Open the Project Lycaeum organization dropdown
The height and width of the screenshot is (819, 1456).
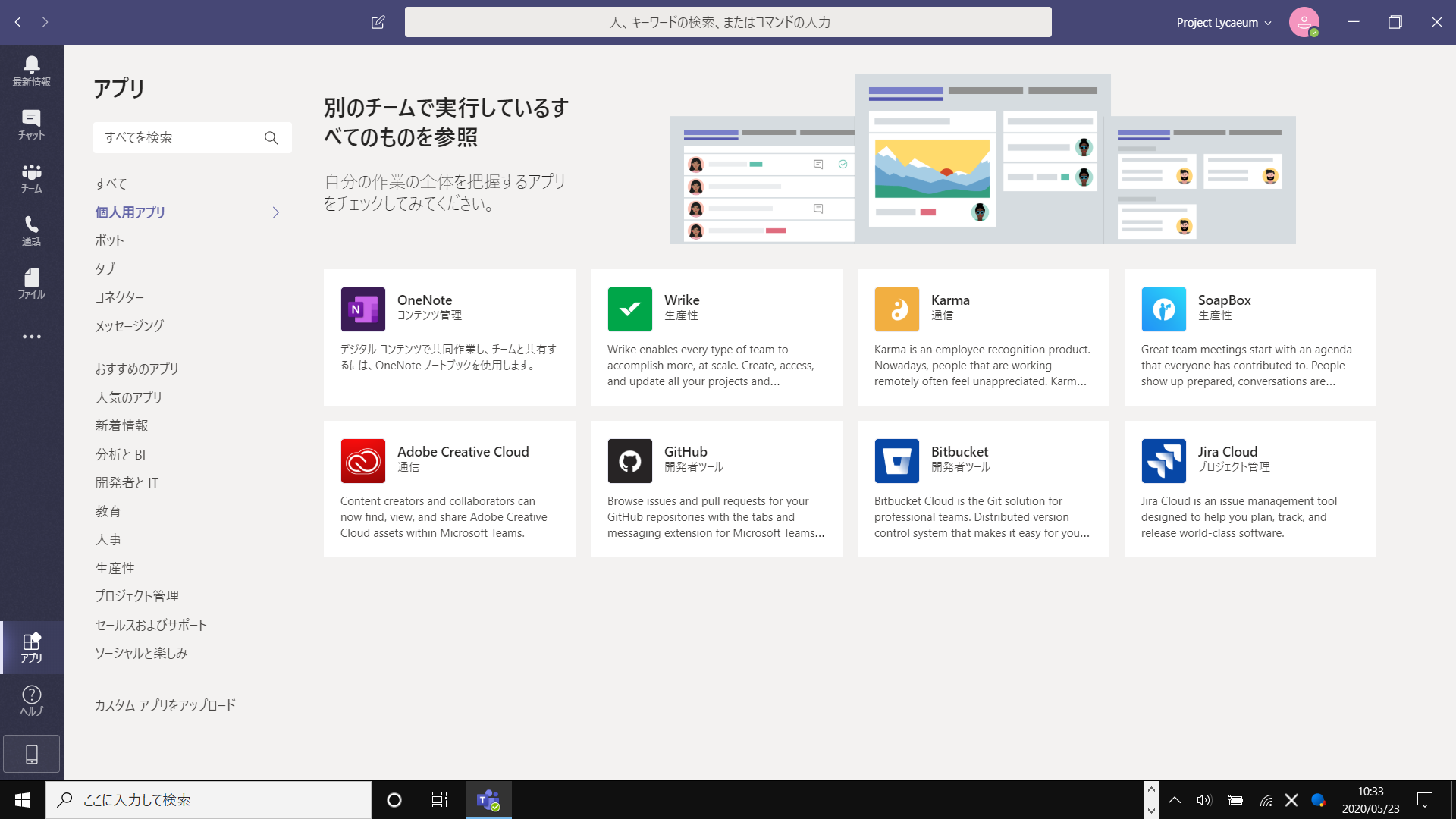(1223, 23)
